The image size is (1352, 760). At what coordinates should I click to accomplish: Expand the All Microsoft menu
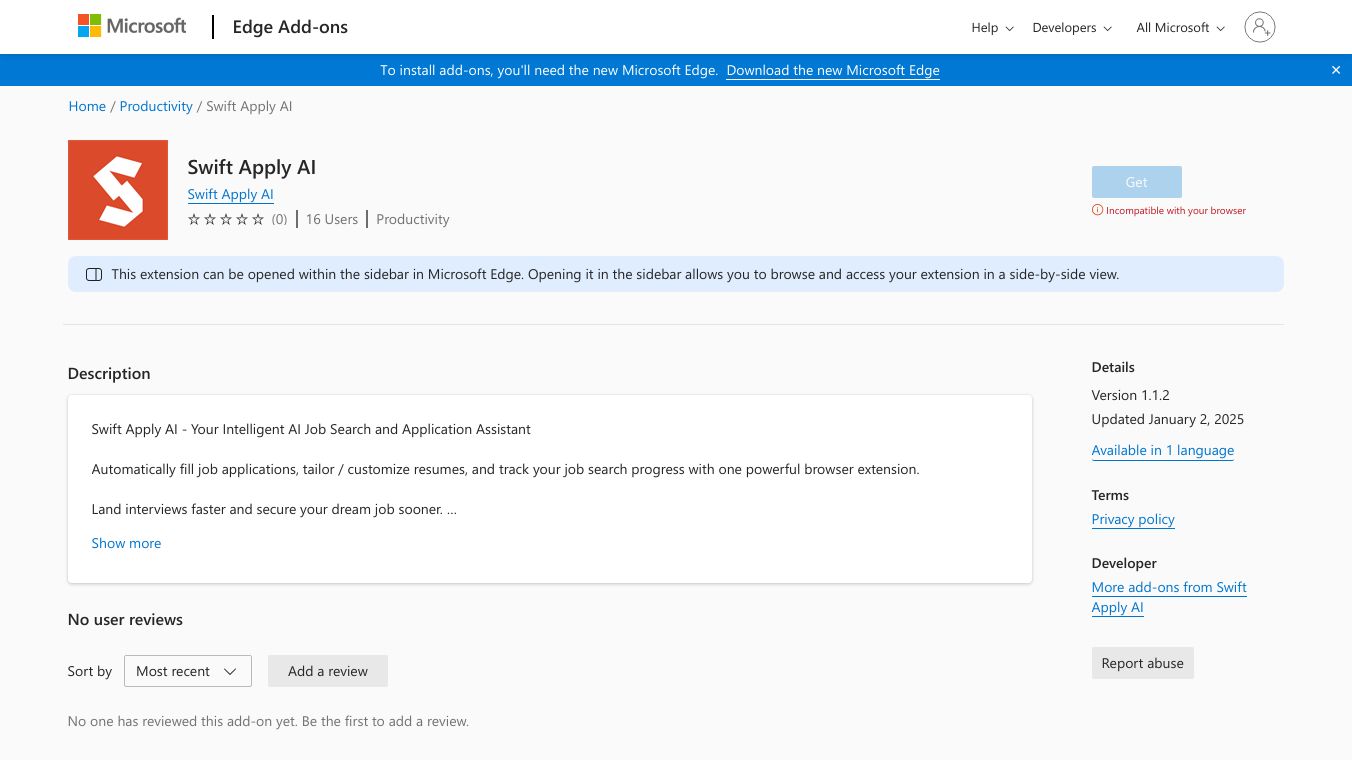pos(1180,28)
